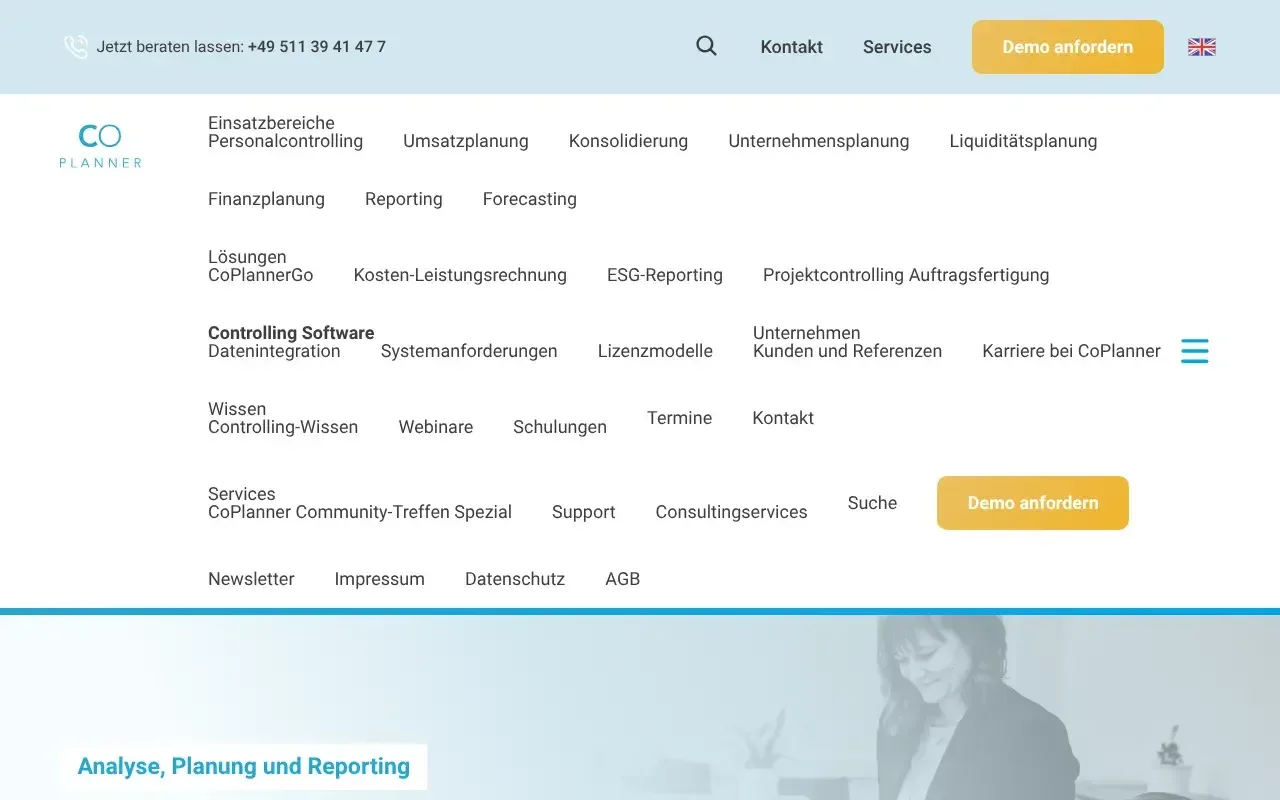
Task: Open the Kontakt menu item in the header
Action: coord(791,46)
